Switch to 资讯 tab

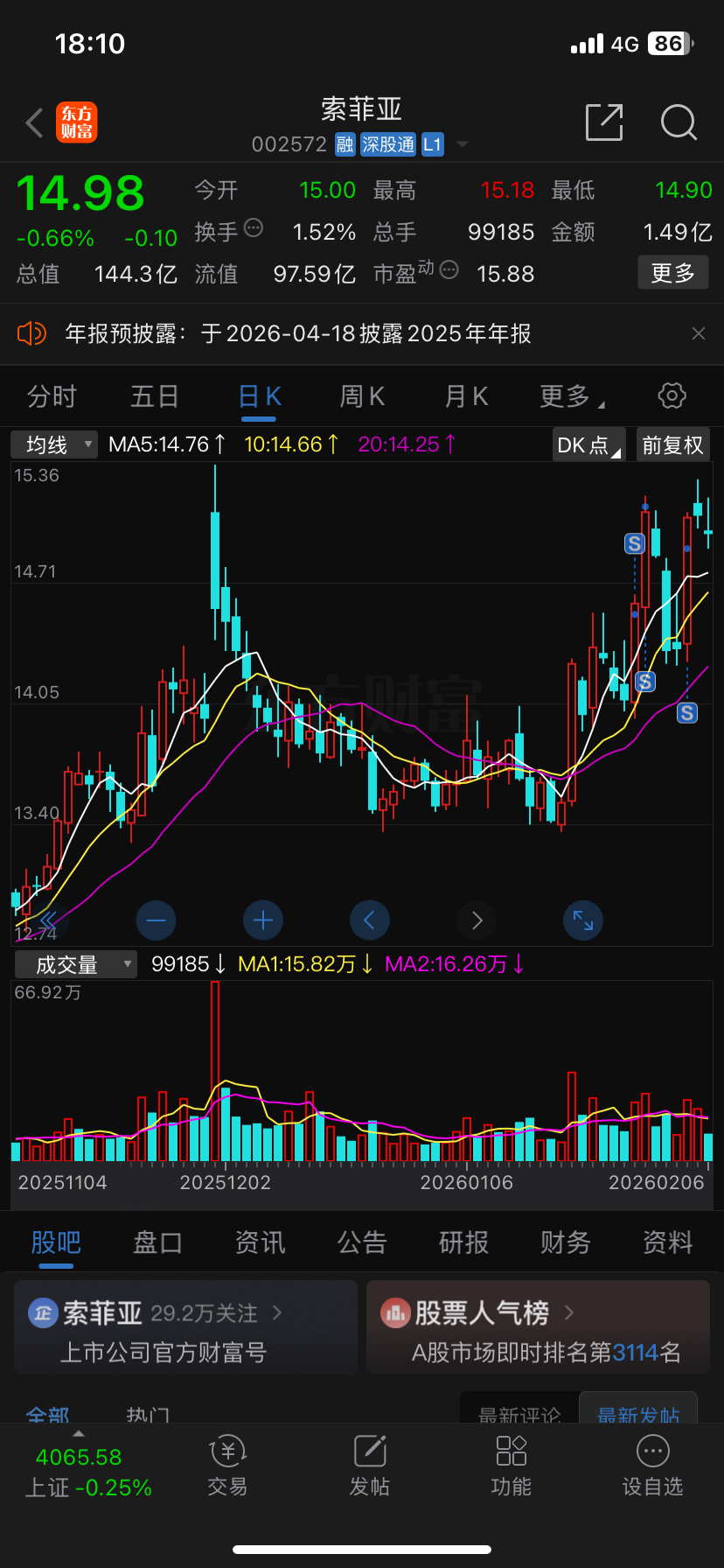[x=260, y=1242]
